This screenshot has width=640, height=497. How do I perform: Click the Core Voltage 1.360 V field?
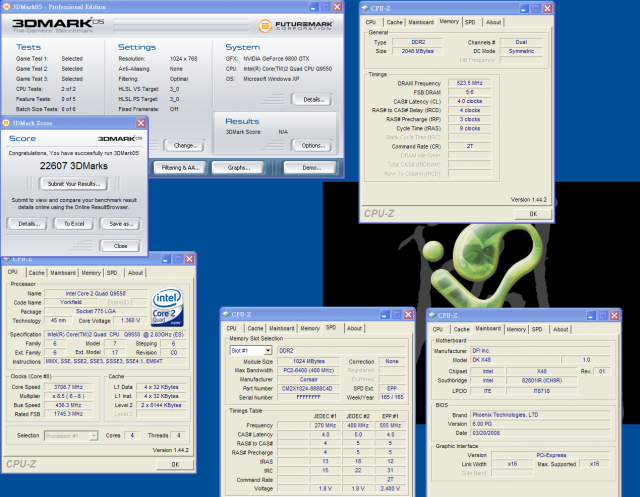(131, 321)
